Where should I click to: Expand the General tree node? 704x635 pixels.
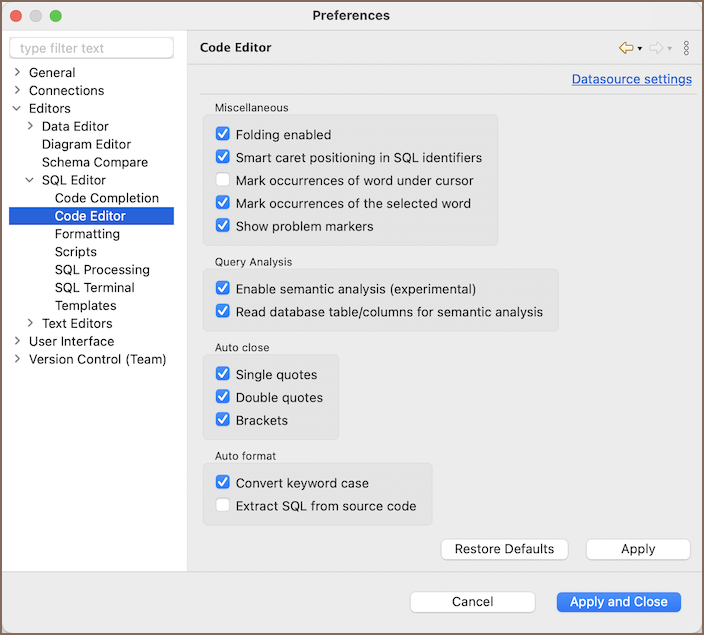[17, 73]
